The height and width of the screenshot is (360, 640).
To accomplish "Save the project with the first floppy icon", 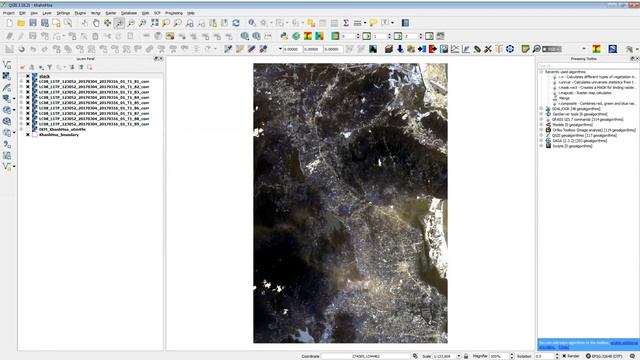I will [x=33, y=23].
